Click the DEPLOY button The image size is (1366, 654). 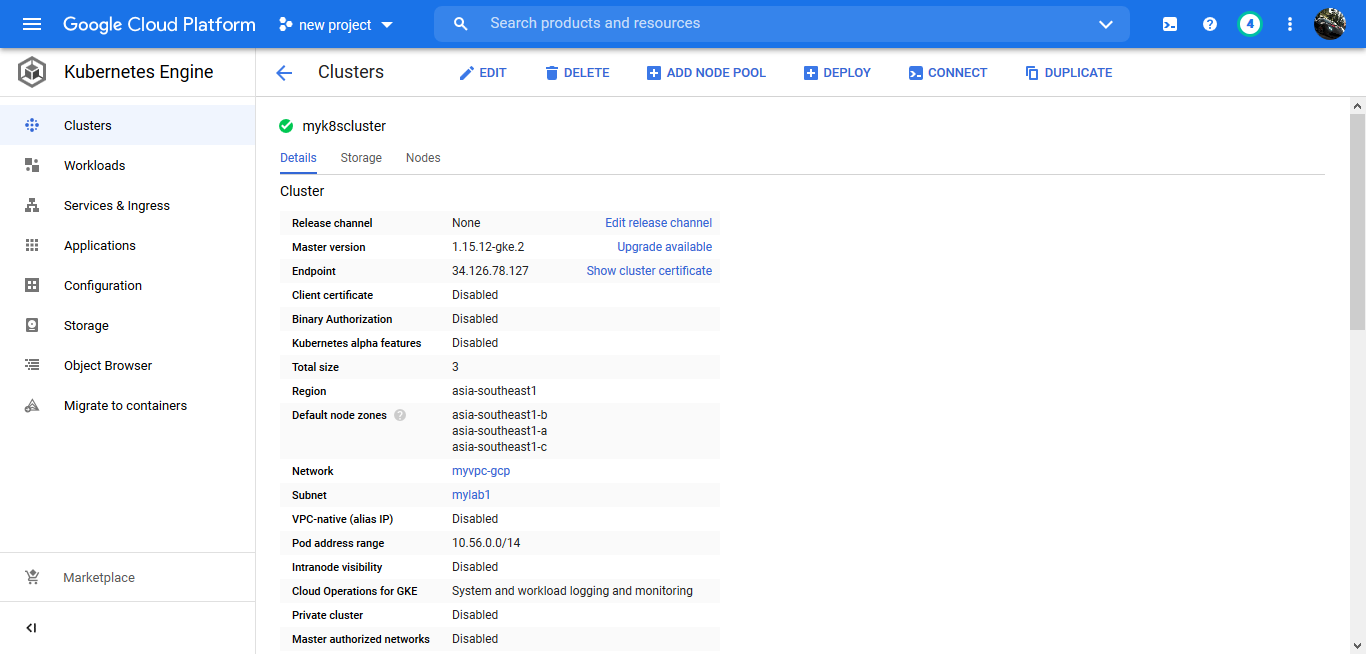click(837, 72)
